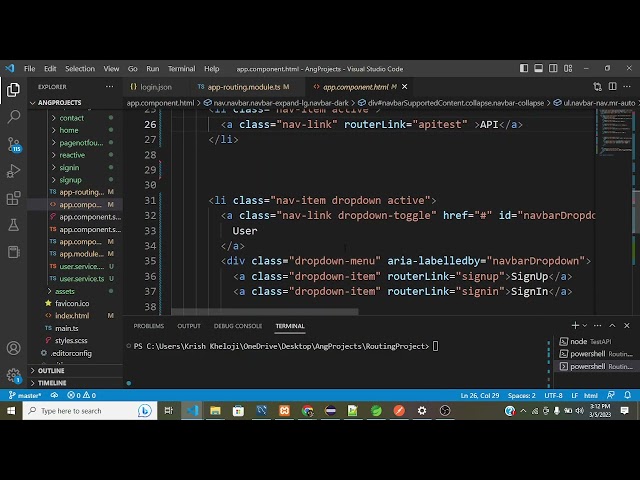Open terminal panel more actions ellipsis
This screenshot has width=640, height=480.
598,325
